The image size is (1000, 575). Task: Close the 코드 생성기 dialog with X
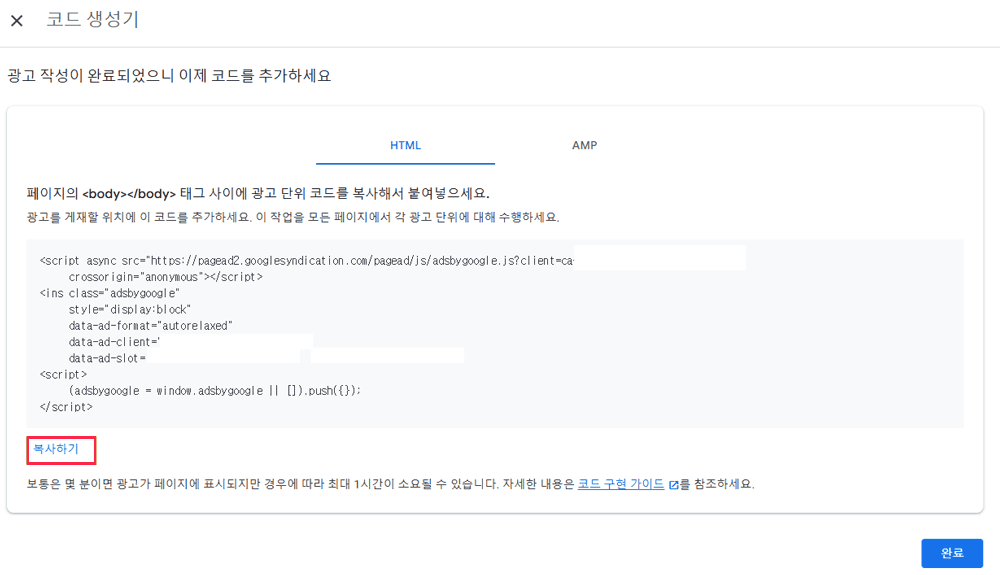pyautogui.click(x=17, y=20)
